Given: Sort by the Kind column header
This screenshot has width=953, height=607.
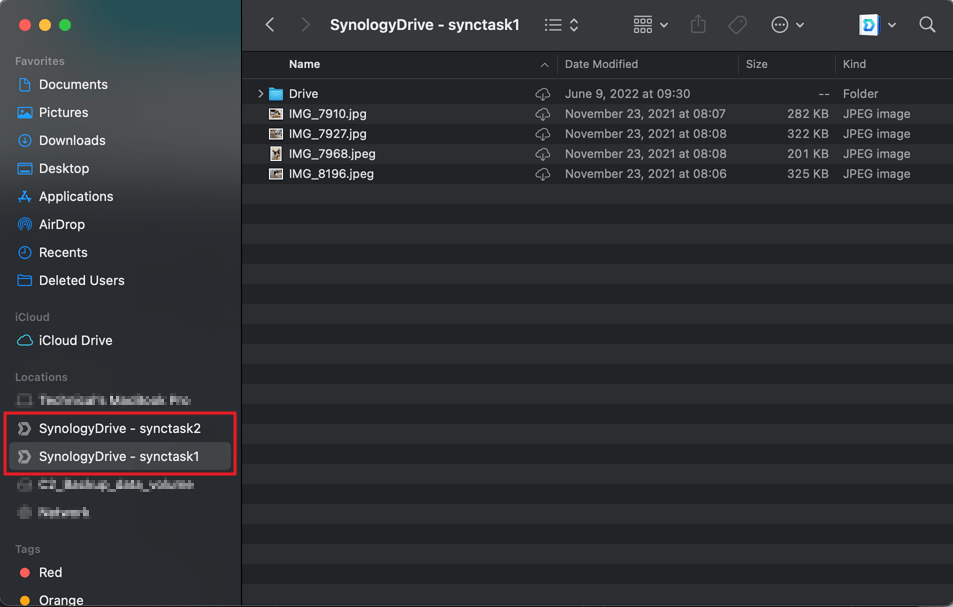Looking at the screenshot, I should [854, 64].
